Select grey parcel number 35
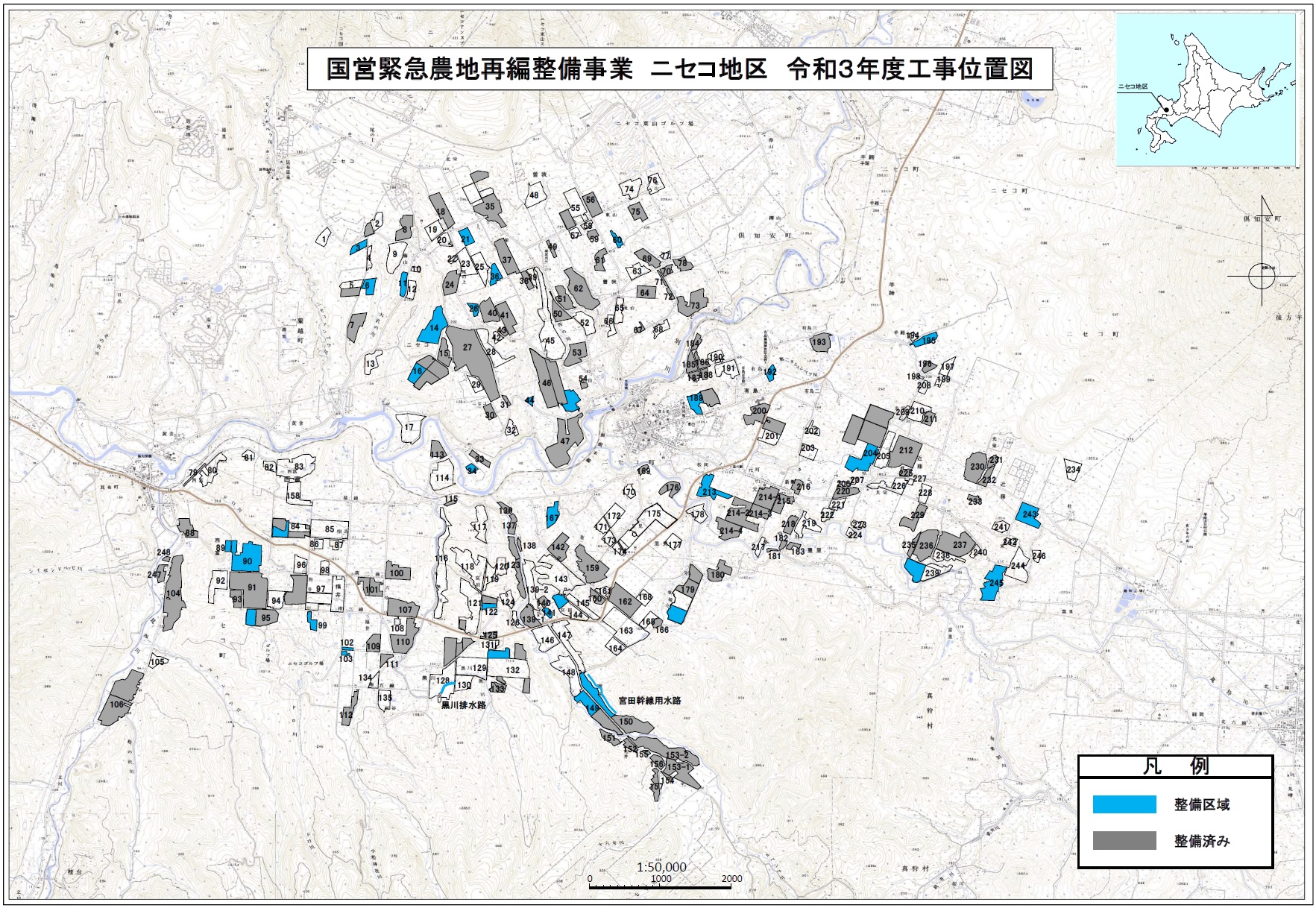1316x908 pixels. coord(489,206)
